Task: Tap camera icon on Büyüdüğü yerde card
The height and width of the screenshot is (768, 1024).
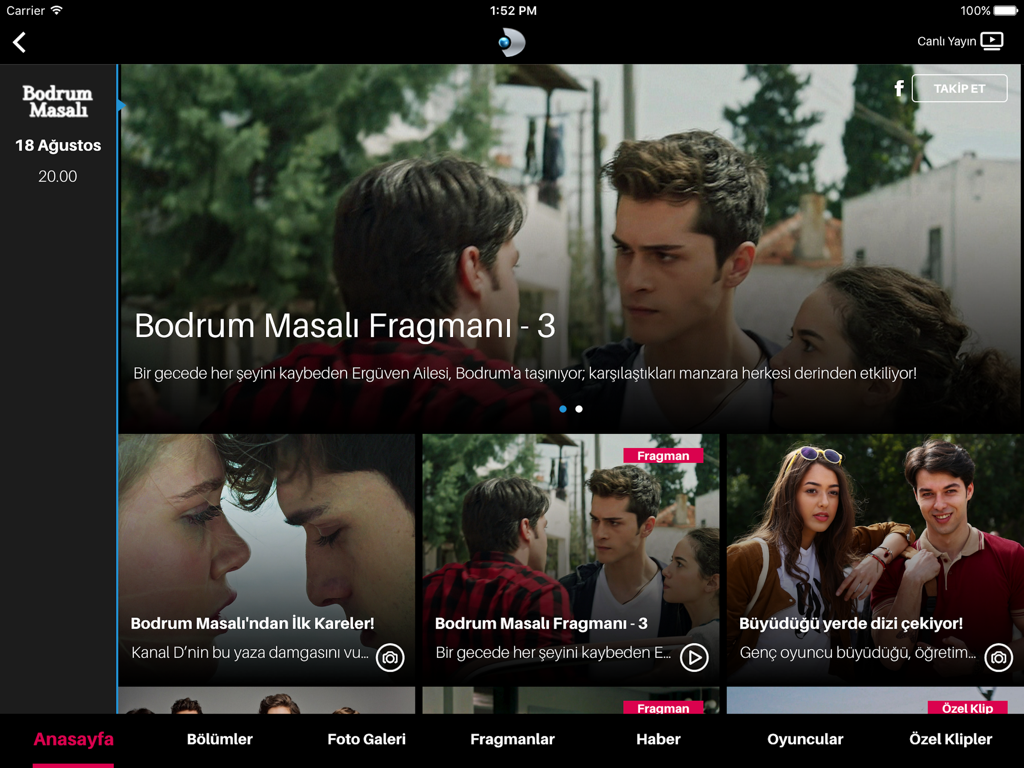Action: 998,657
